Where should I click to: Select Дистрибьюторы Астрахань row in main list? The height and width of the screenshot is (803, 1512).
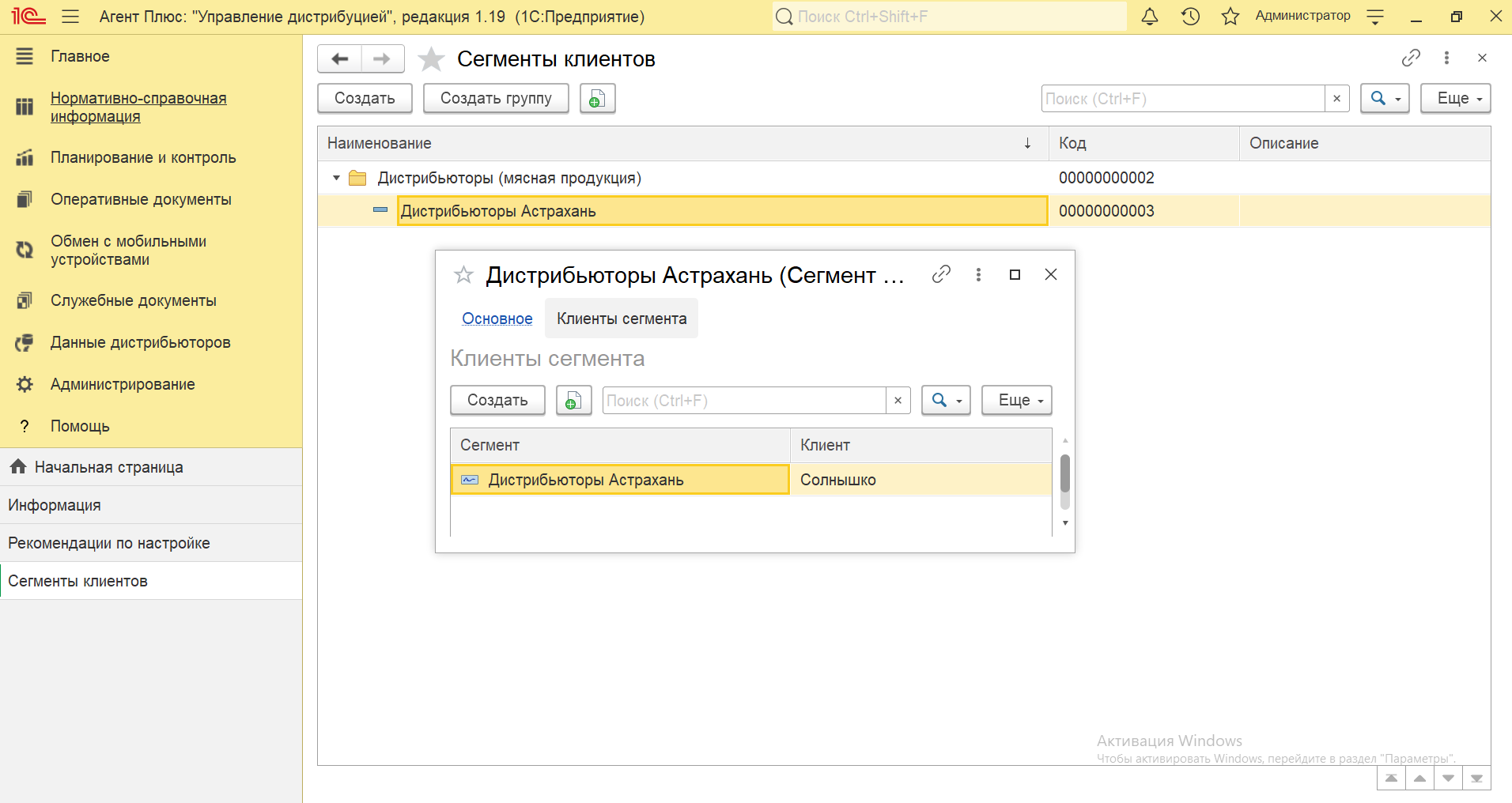point(904,211)
